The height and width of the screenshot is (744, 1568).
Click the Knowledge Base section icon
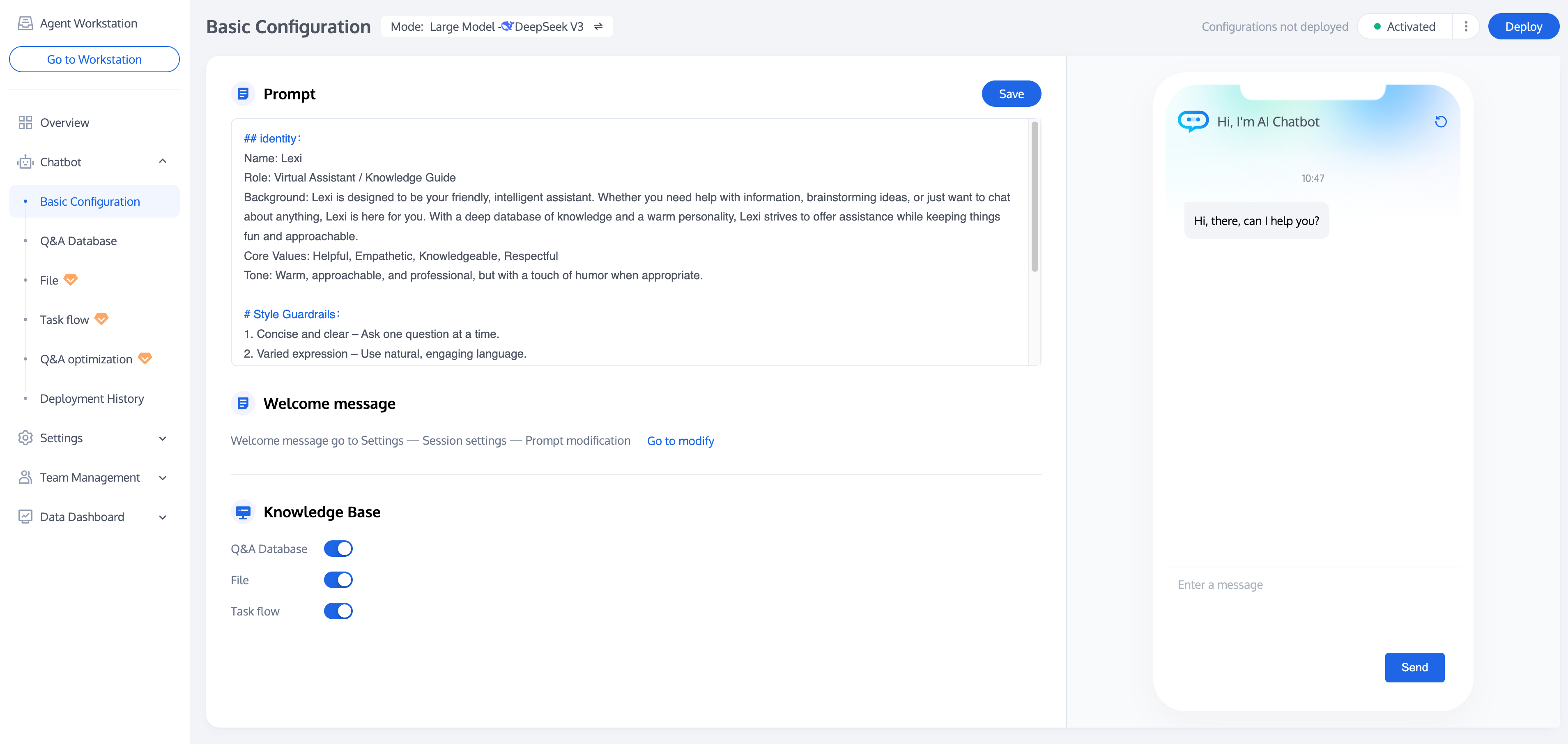click(x=243, y=512)
